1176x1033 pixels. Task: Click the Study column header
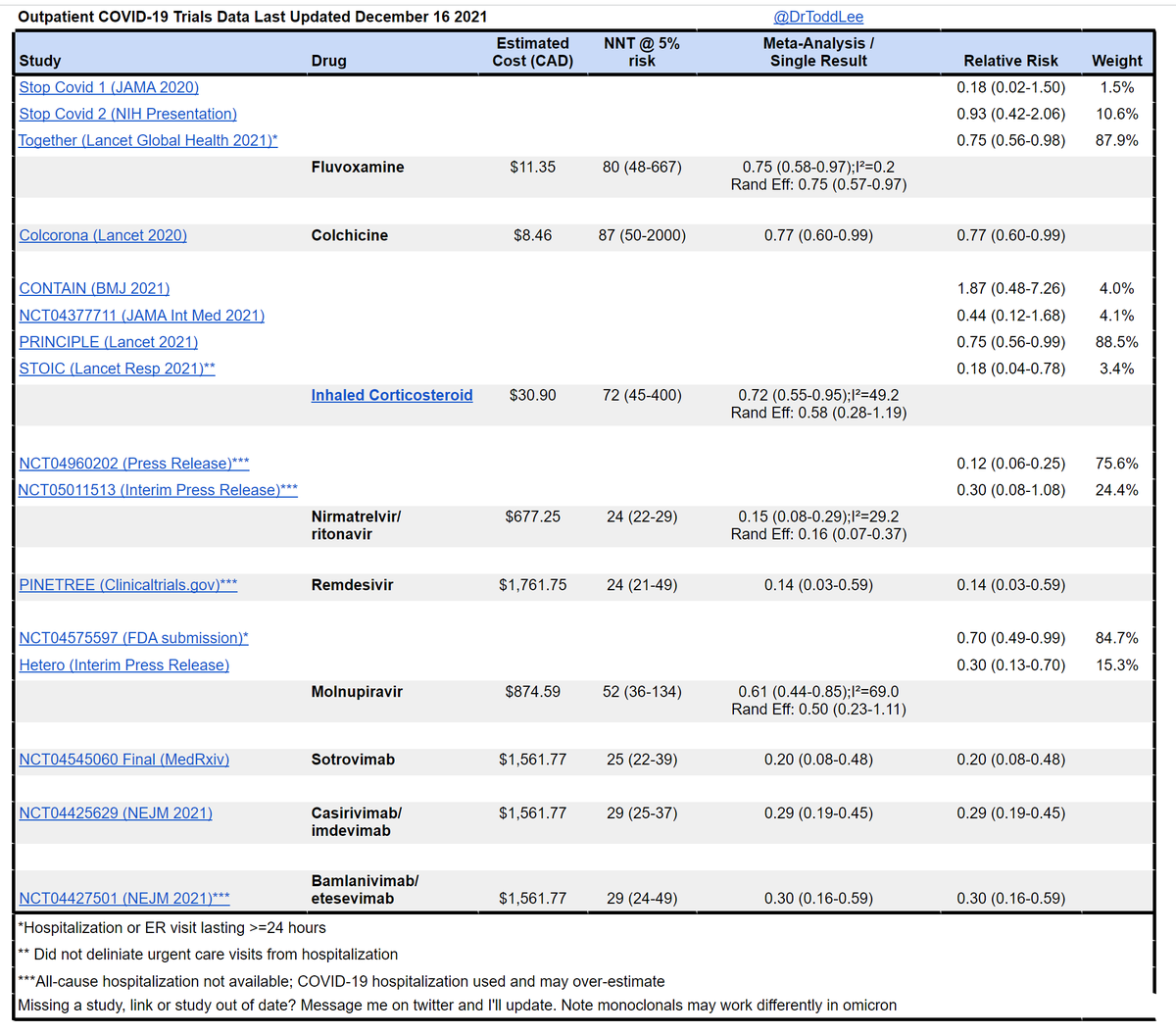tap(40, 61)
